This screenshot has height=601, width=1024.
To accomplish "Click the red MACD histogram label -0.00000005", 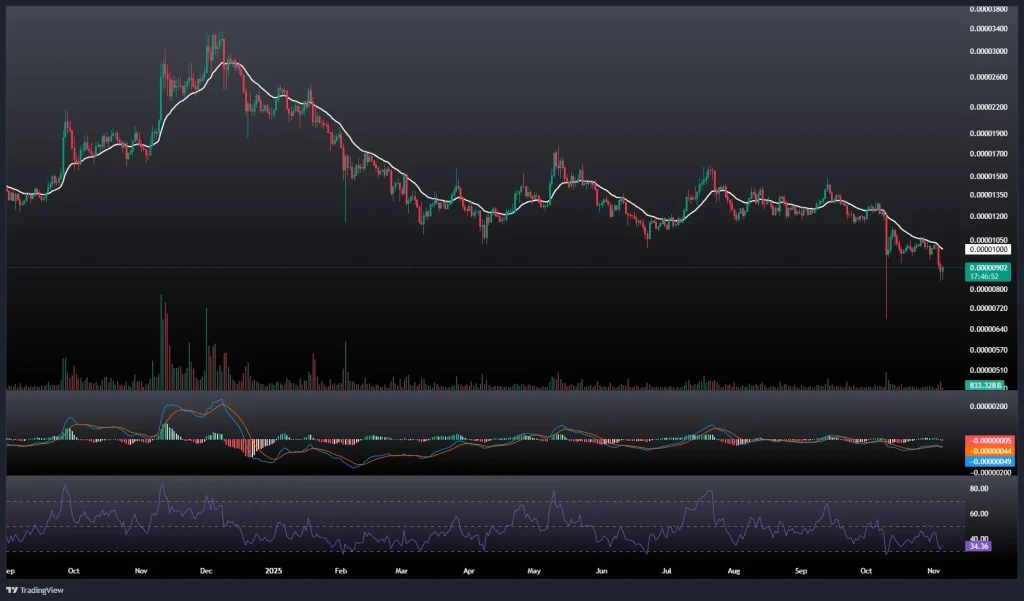I will (x=987, y=441).
